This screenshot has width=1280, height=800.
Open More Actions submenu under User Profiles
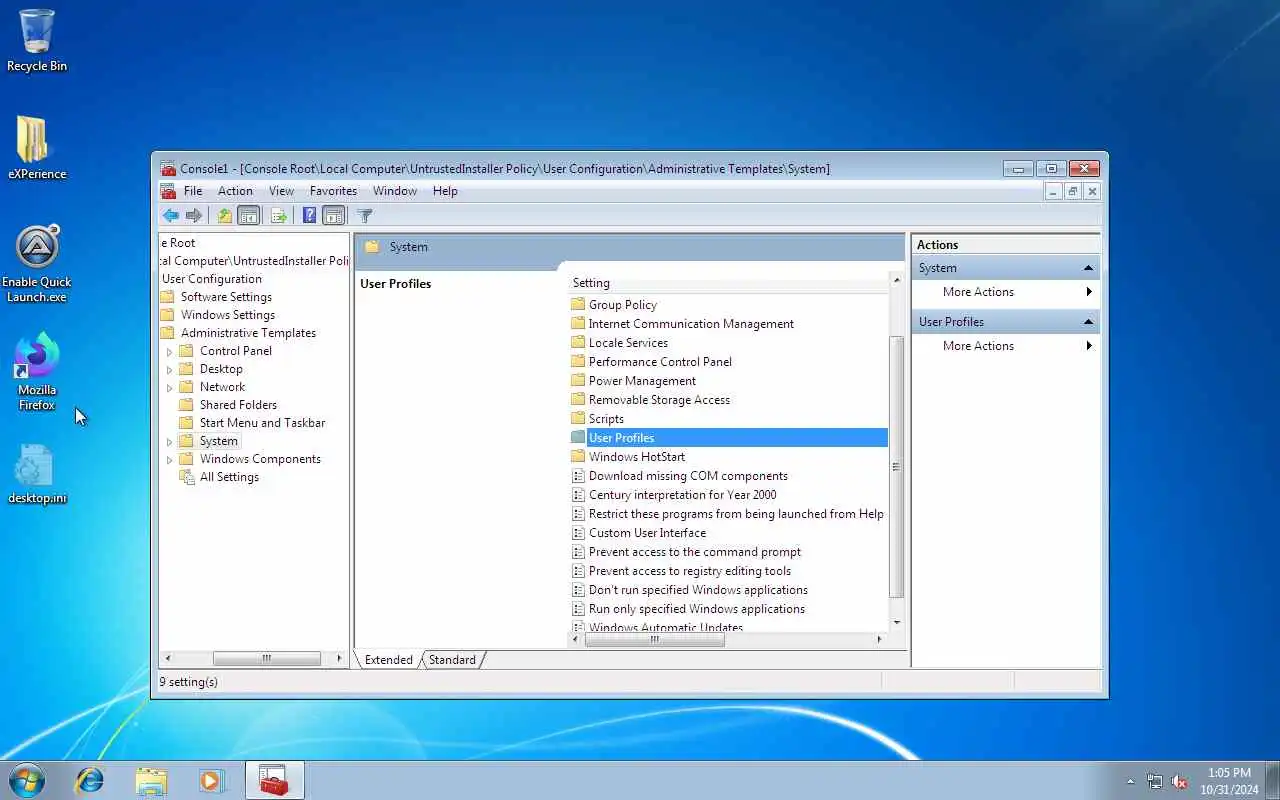(x=1005, y=346)
